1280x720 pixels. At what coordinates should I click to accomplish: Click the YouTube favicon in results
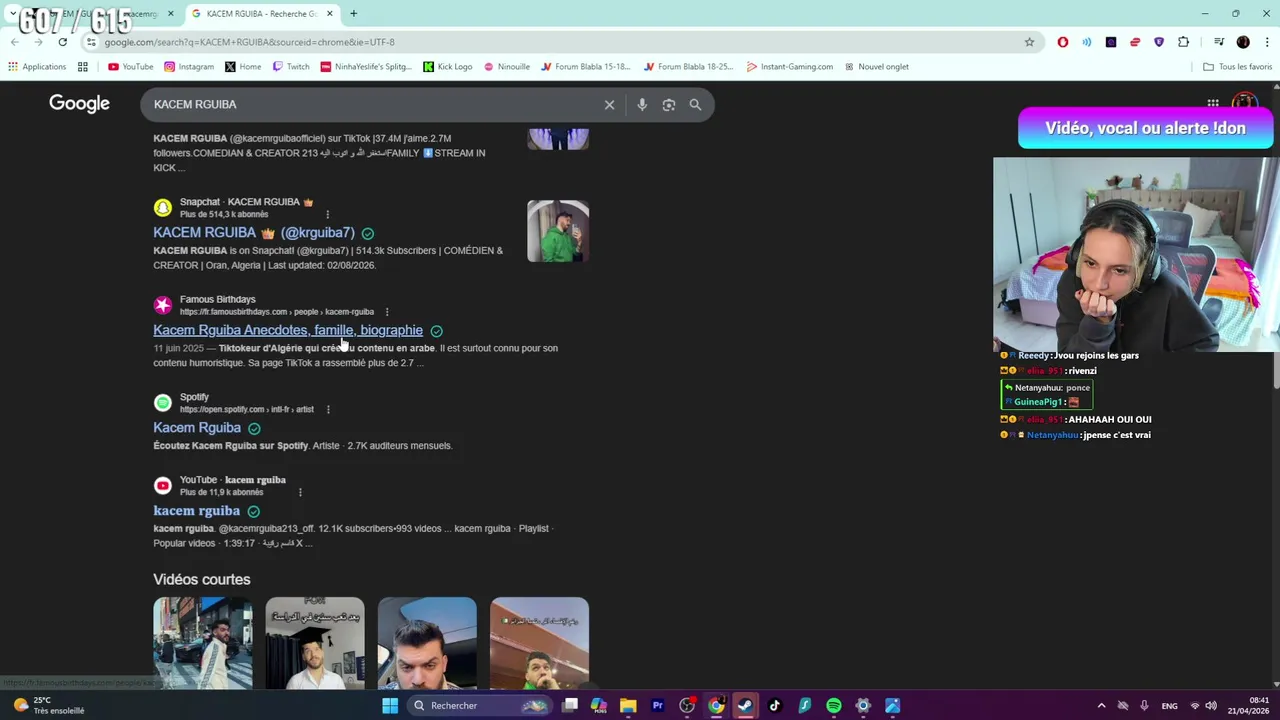(x=162, y=486)
